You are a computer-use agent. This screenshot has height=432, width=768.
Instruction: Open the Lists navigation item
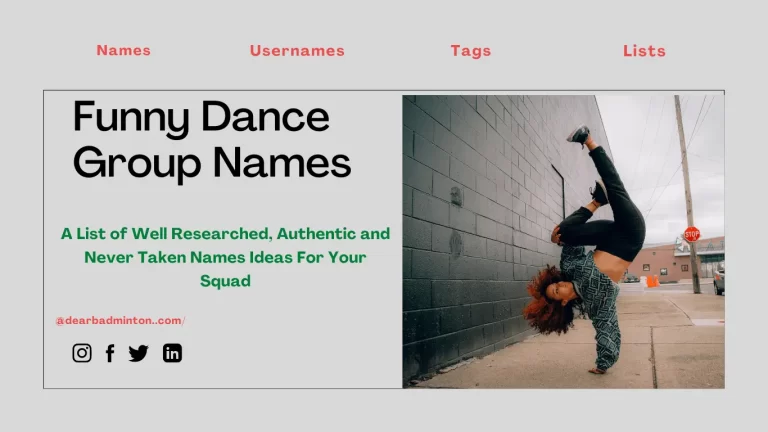coord(644,50)
